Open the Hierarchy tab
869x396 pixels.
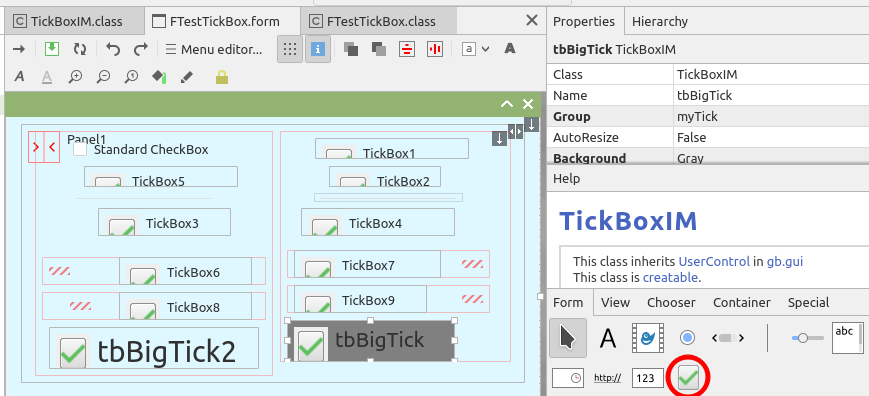(x=660, y=22)
